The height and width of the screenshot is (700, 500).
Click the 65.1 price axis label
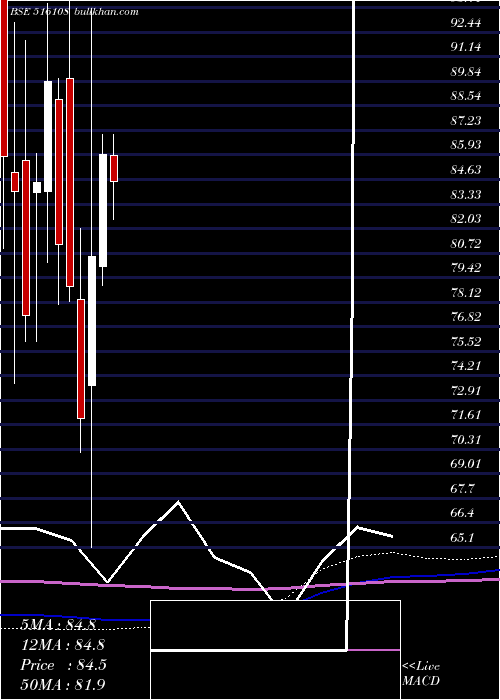462,538
